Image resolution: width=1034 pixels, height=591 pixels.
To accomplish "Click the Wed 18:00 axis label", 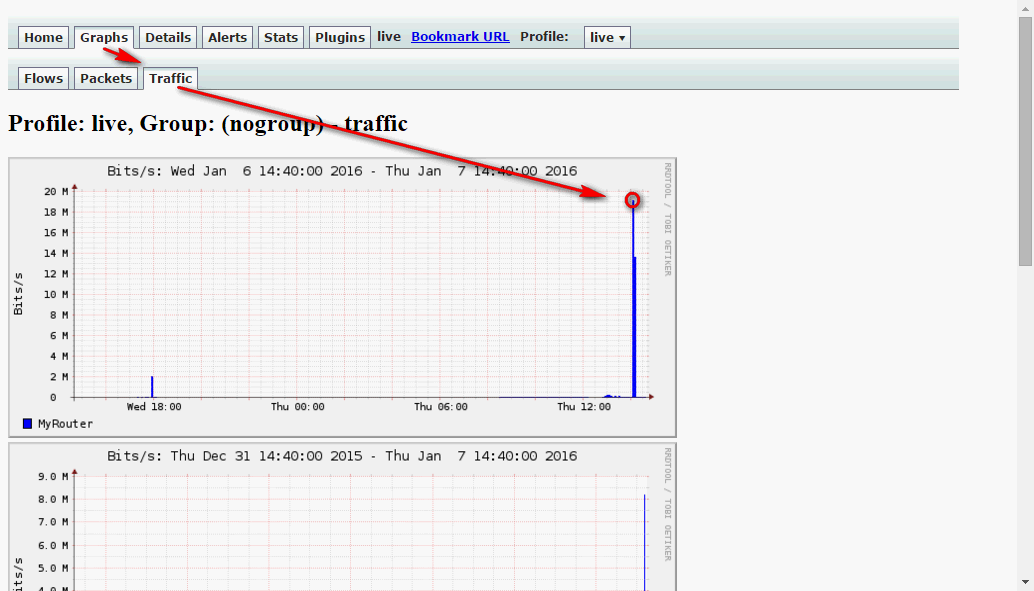I will point(154,407).
